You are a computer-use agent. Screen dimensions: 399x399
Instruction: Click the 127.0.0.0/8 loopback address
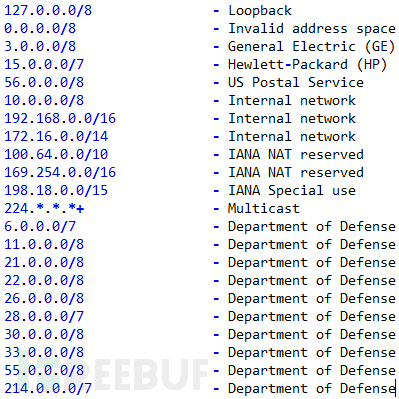48,11
